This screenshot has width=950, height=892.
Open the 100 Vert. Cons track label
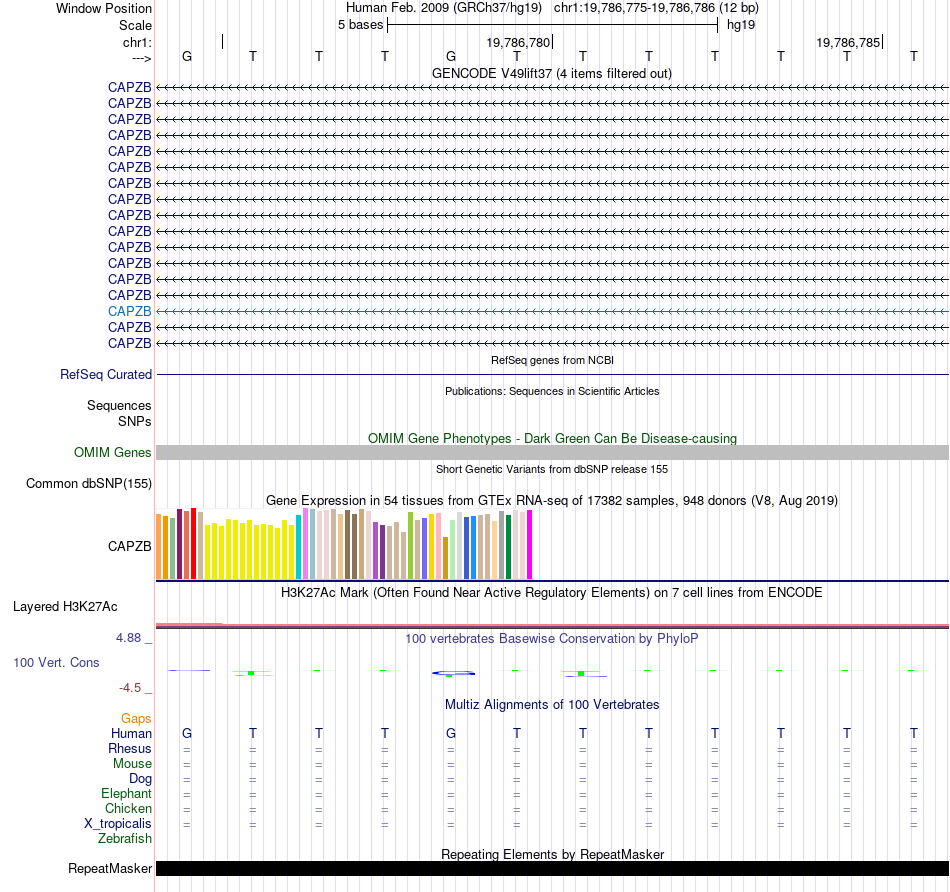click(x=56, y=662)
